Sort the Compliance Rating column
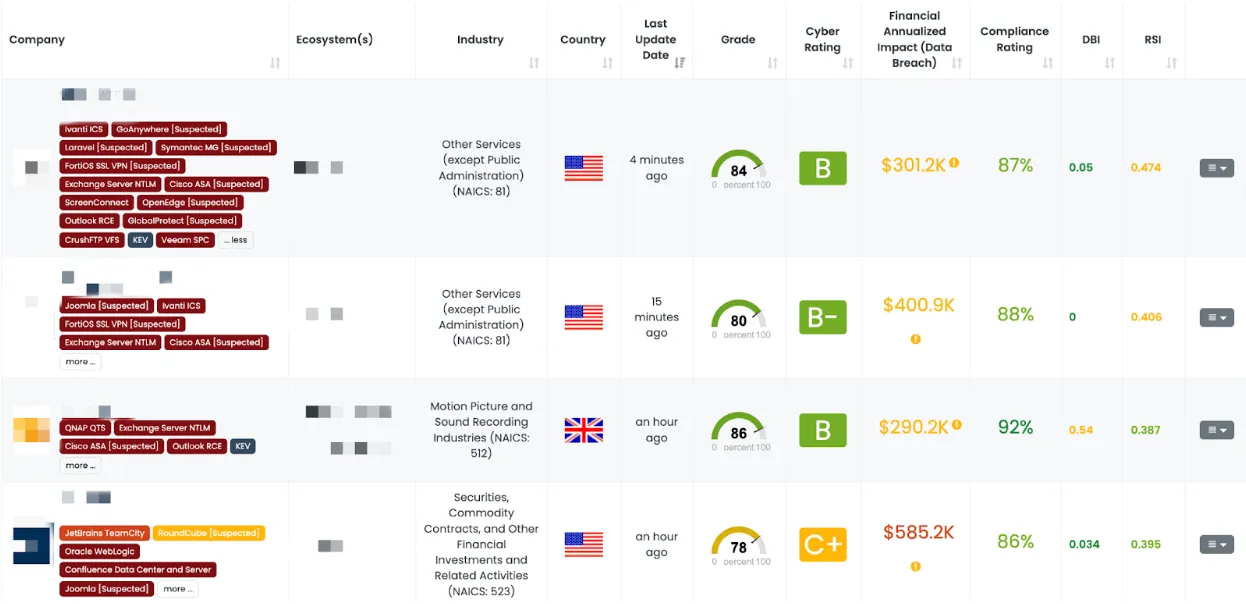The width and height of the screenshot is (1246, 604). (1047, 62)
